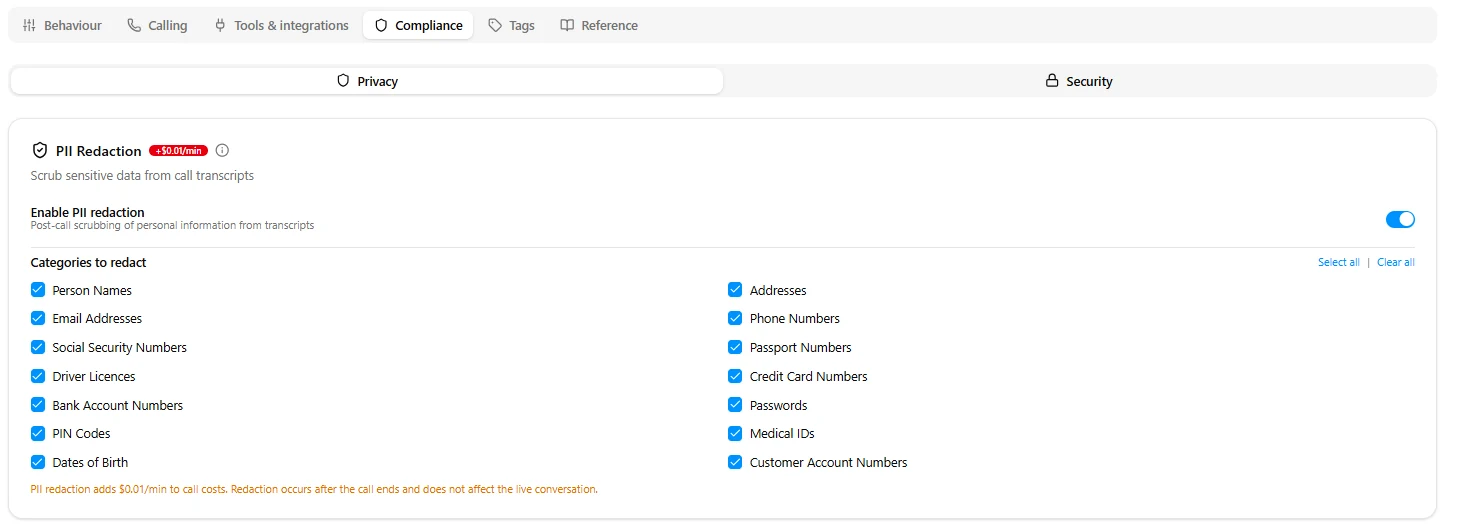Switch to the Security sub-tab
1457x527 pixels.
(x=1079, y=81)
